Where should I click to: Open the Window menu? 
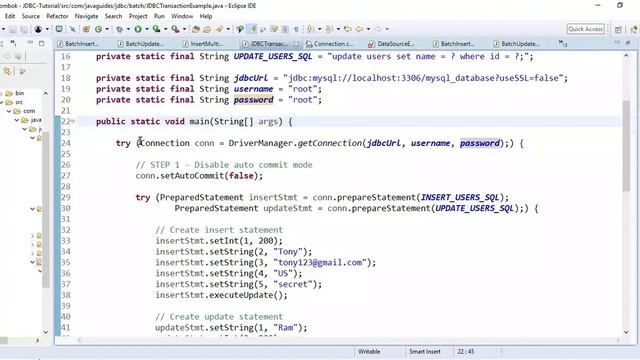(182, 16)
